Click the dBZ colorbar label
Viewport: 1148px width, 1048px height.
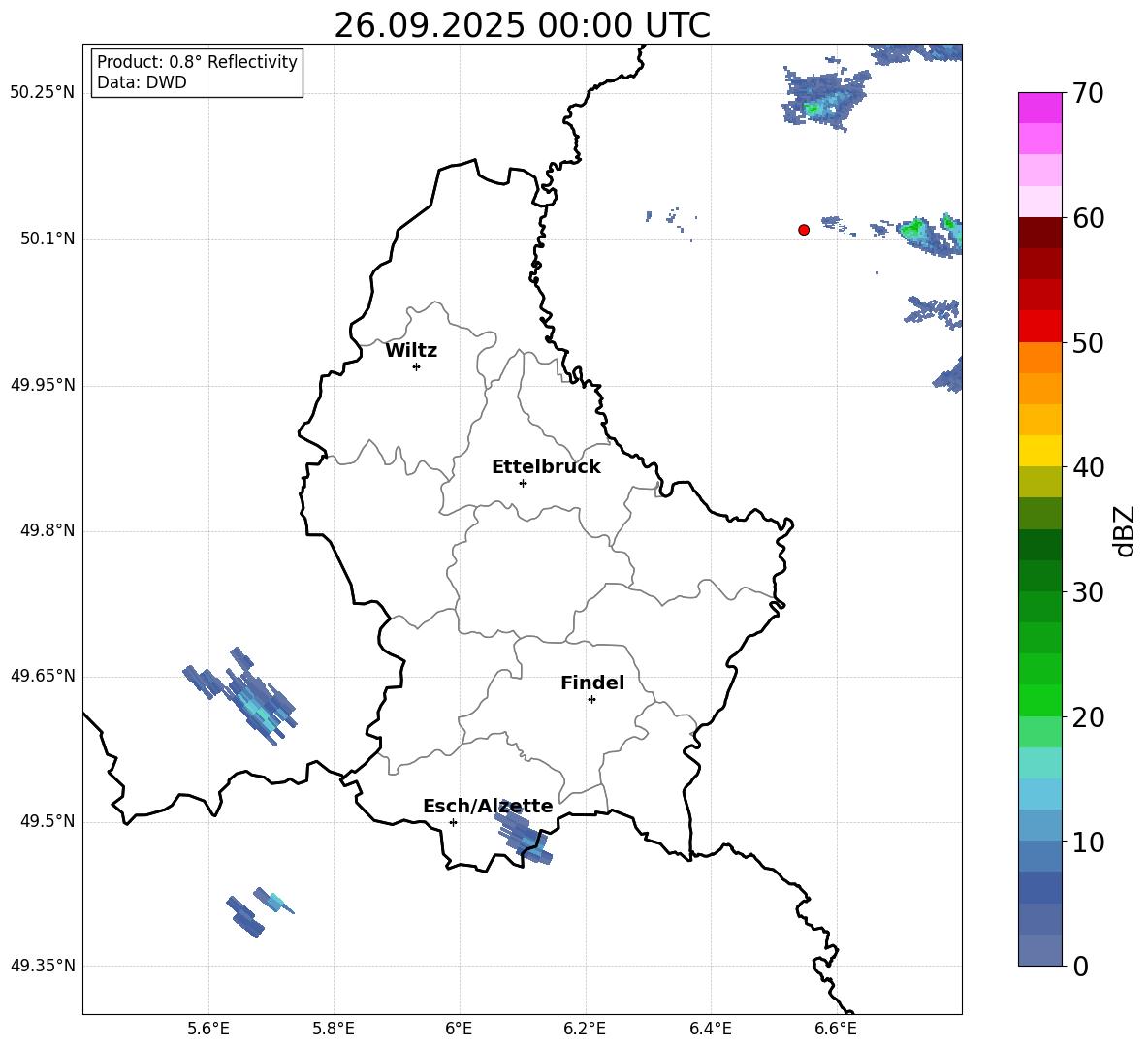1126,530
